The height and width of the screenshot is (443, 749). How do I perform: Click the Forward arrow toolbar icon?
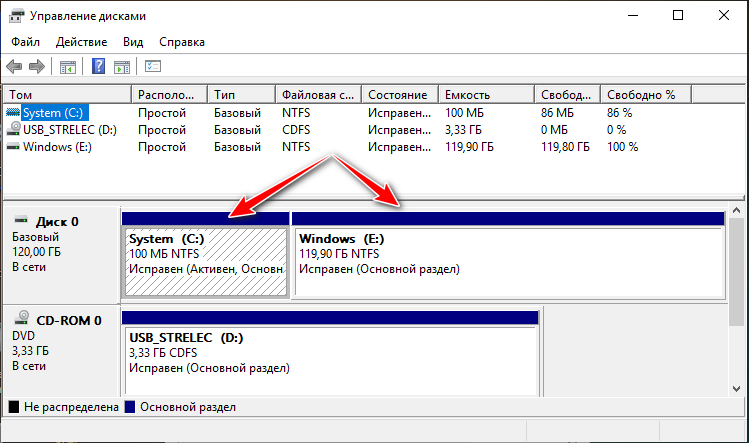click(37, 66)
